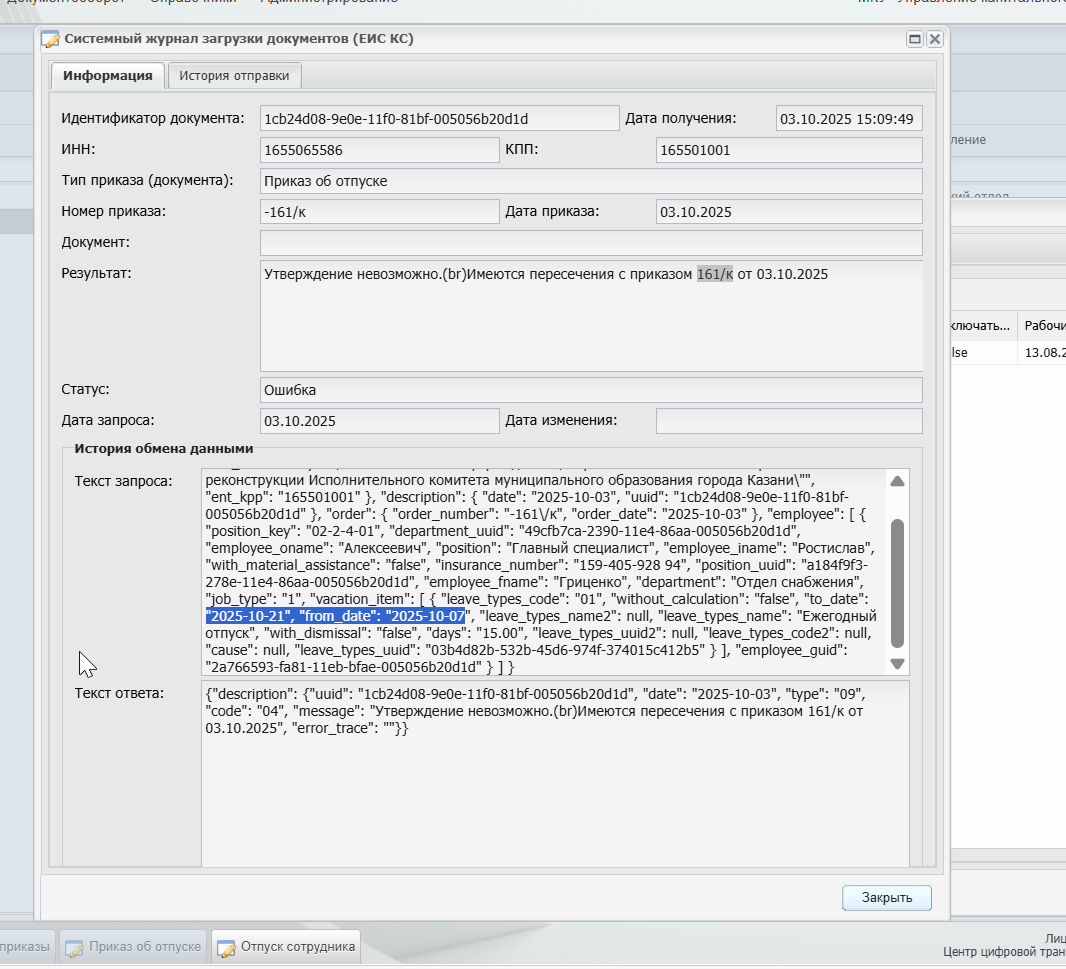Click the 13.08 cell in background table
The image size is (1066, 969).
point(1044,352)
